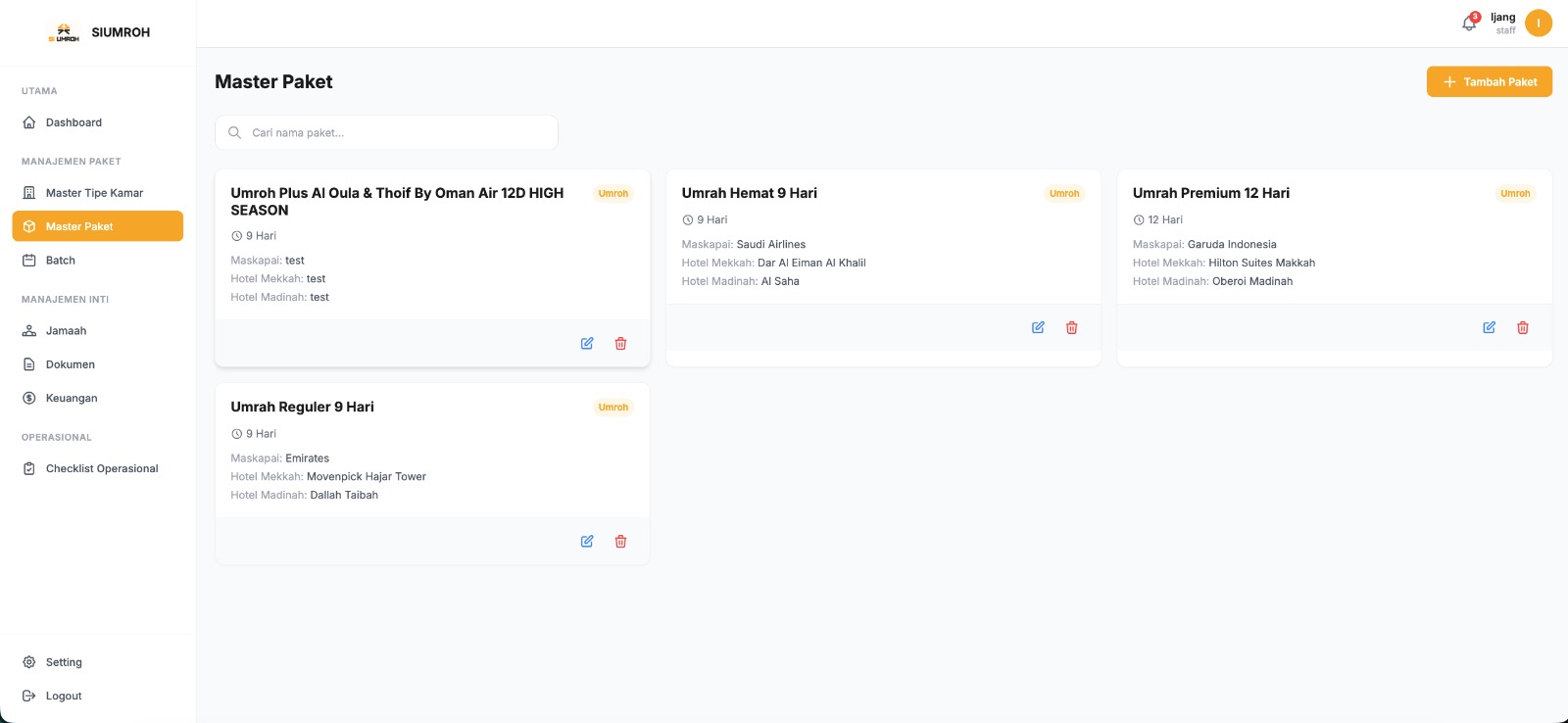Click the Master Paket page heading
The image size is (1568, 723).
273,81
